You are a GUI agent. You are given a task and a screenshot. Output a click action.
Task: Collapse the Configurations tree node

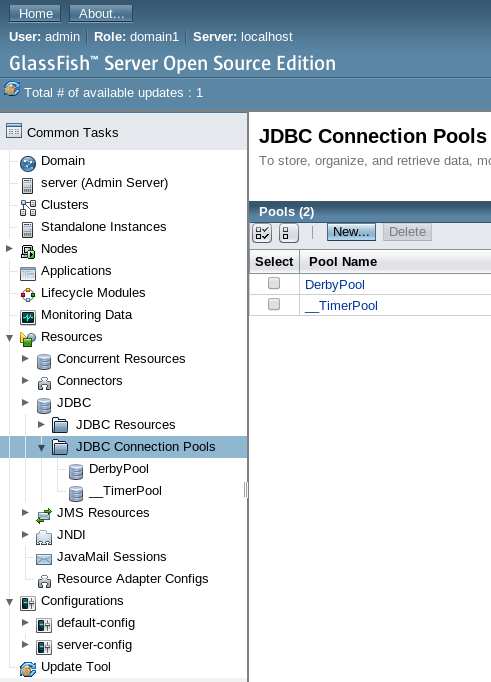pyautogui.click(x=9, y=602)
